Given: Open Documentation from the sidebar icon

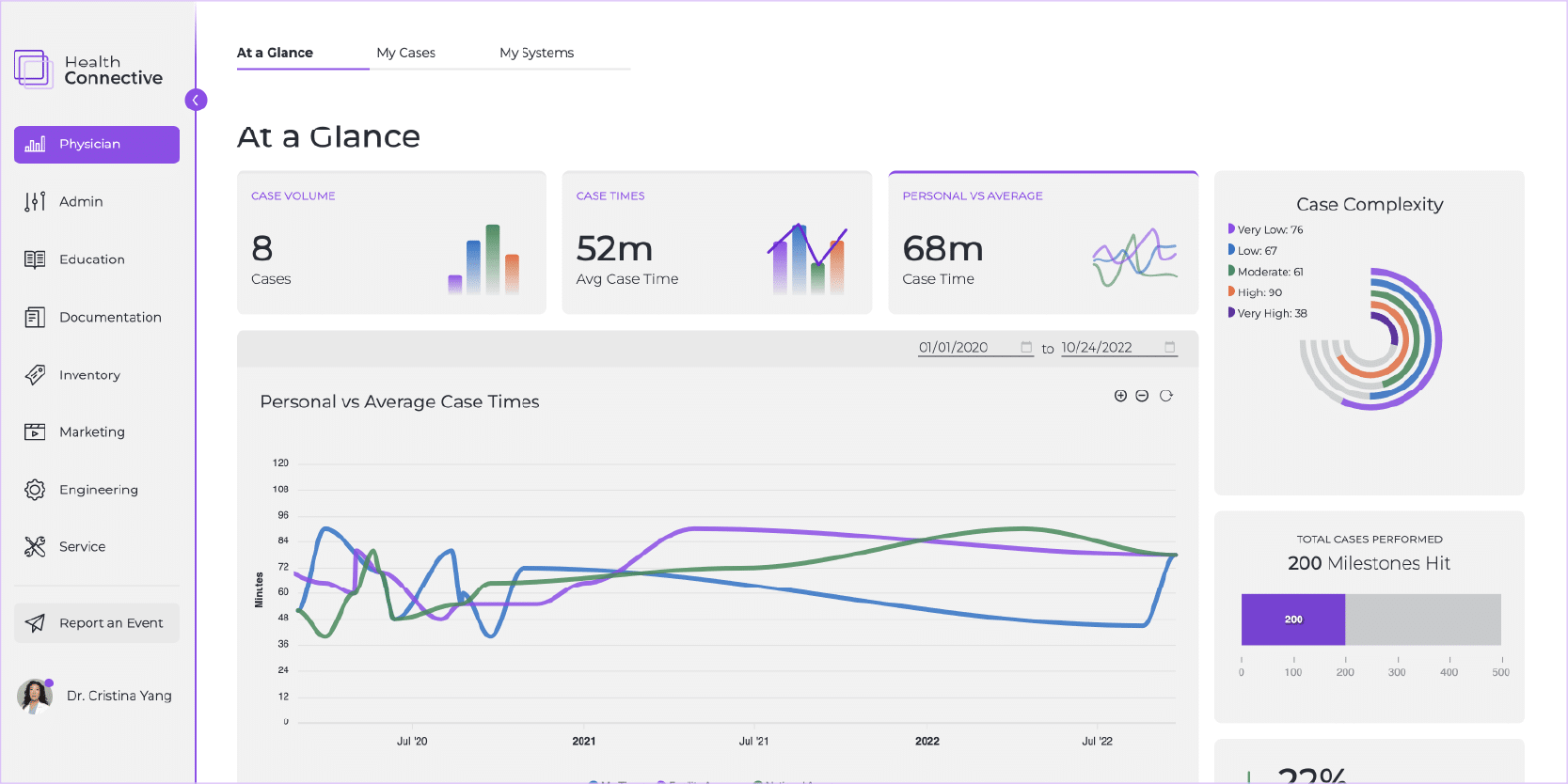Looking at the screenshot, I should pos(35,318).
